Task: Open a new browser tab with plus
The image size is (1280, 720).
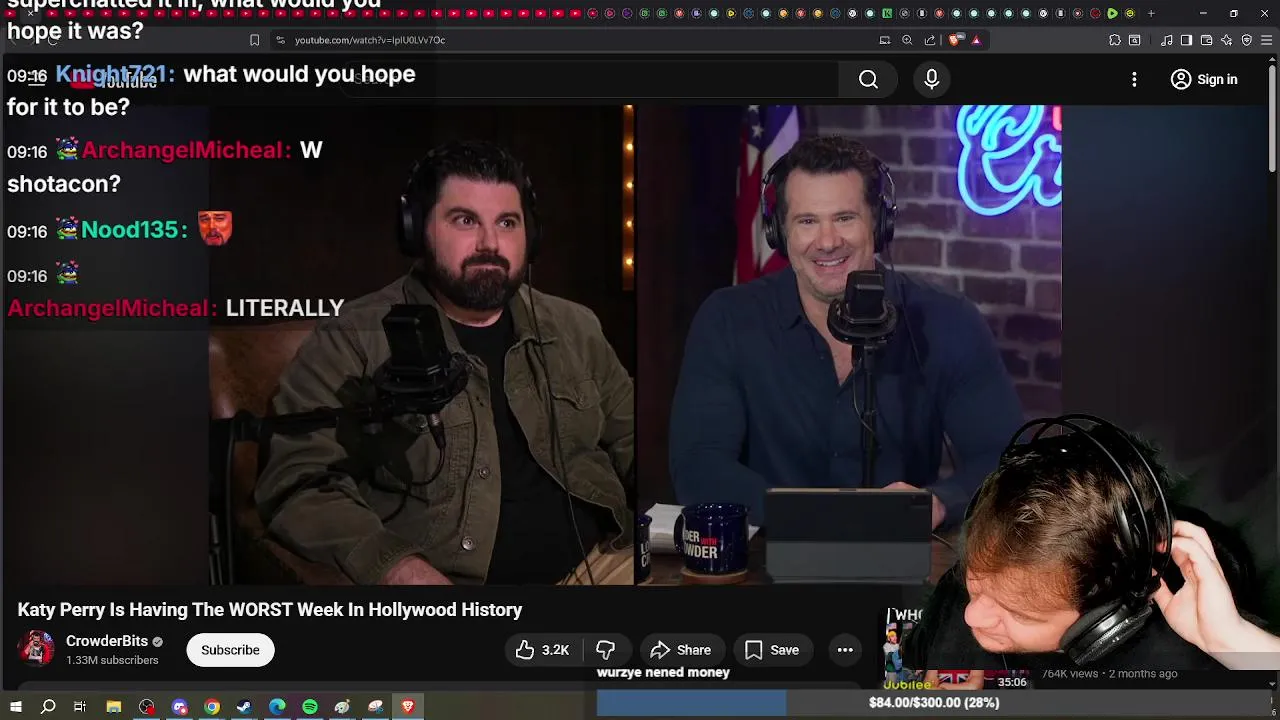Action: point(1151,14)
